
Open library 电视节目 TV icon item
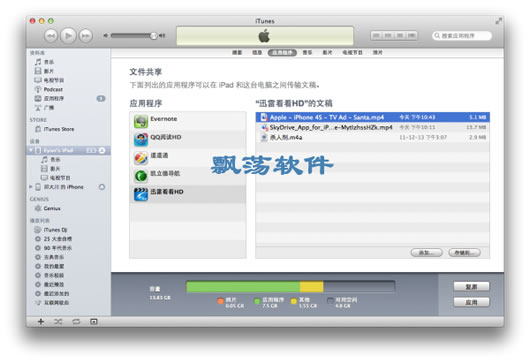pyautogui.click(x=49, y=80)
